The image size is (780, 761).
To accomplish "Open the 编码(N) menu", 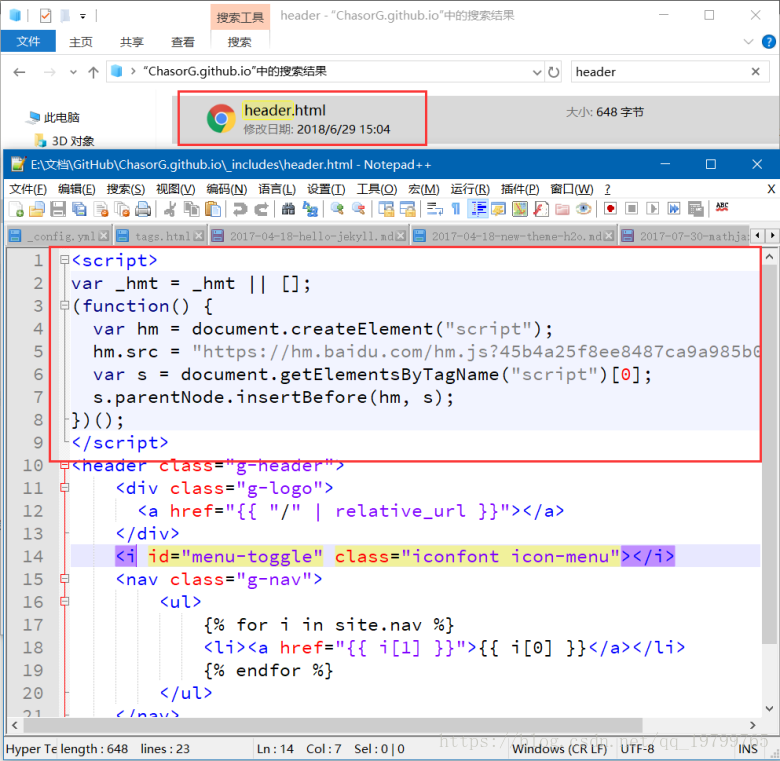I will pyautogui.click(x=227, y=190).
